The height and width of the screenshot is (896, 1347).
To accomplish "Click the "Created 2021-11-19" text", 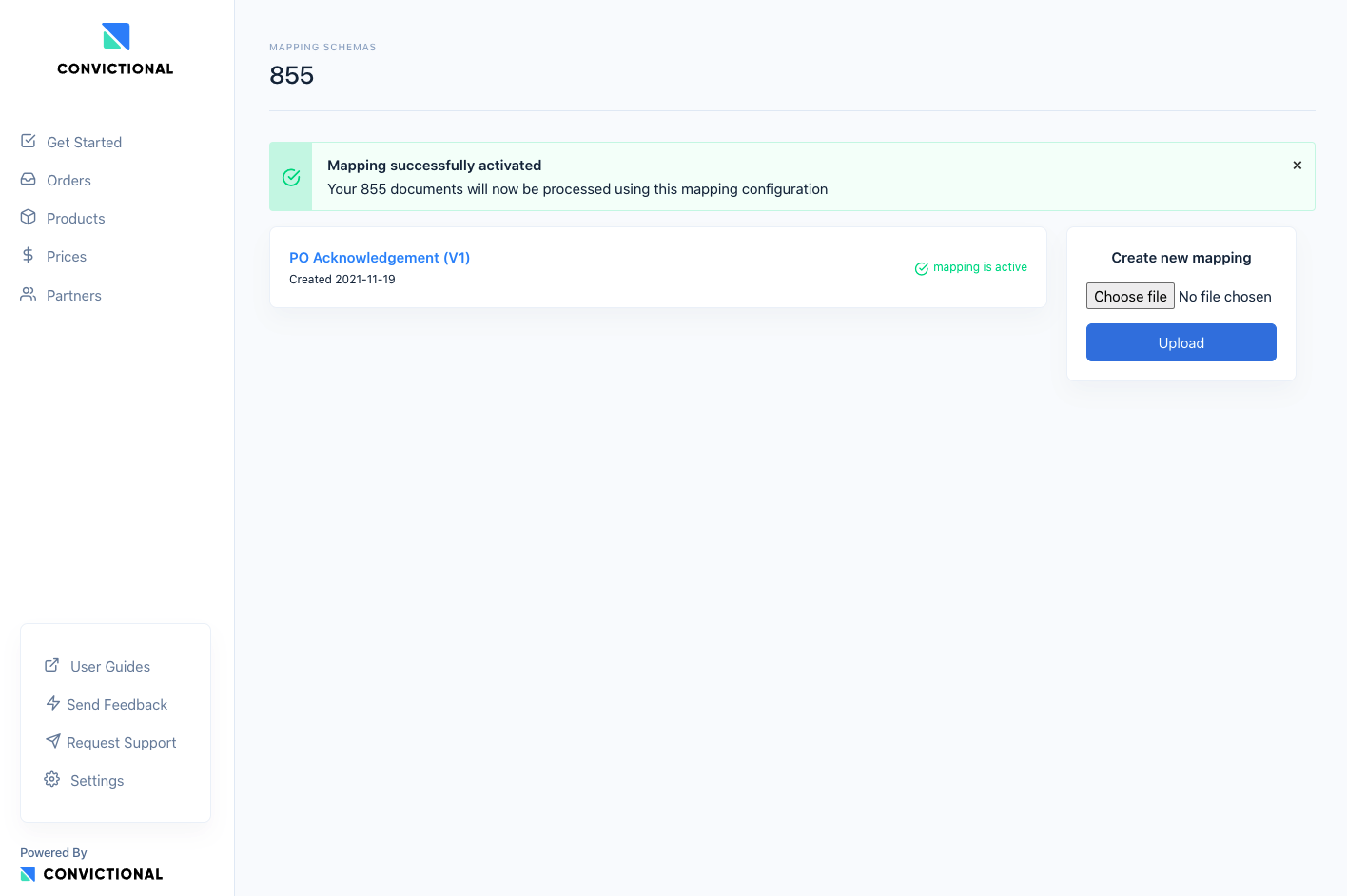I will click(x=342, y=279).
